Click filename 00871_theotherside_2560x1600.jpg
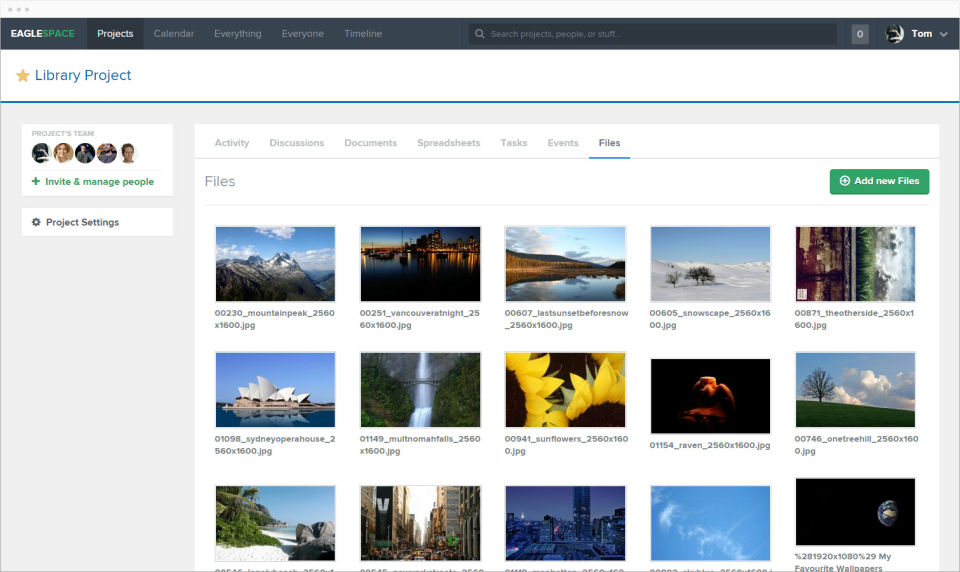The image size is (960, 572). 854,319
